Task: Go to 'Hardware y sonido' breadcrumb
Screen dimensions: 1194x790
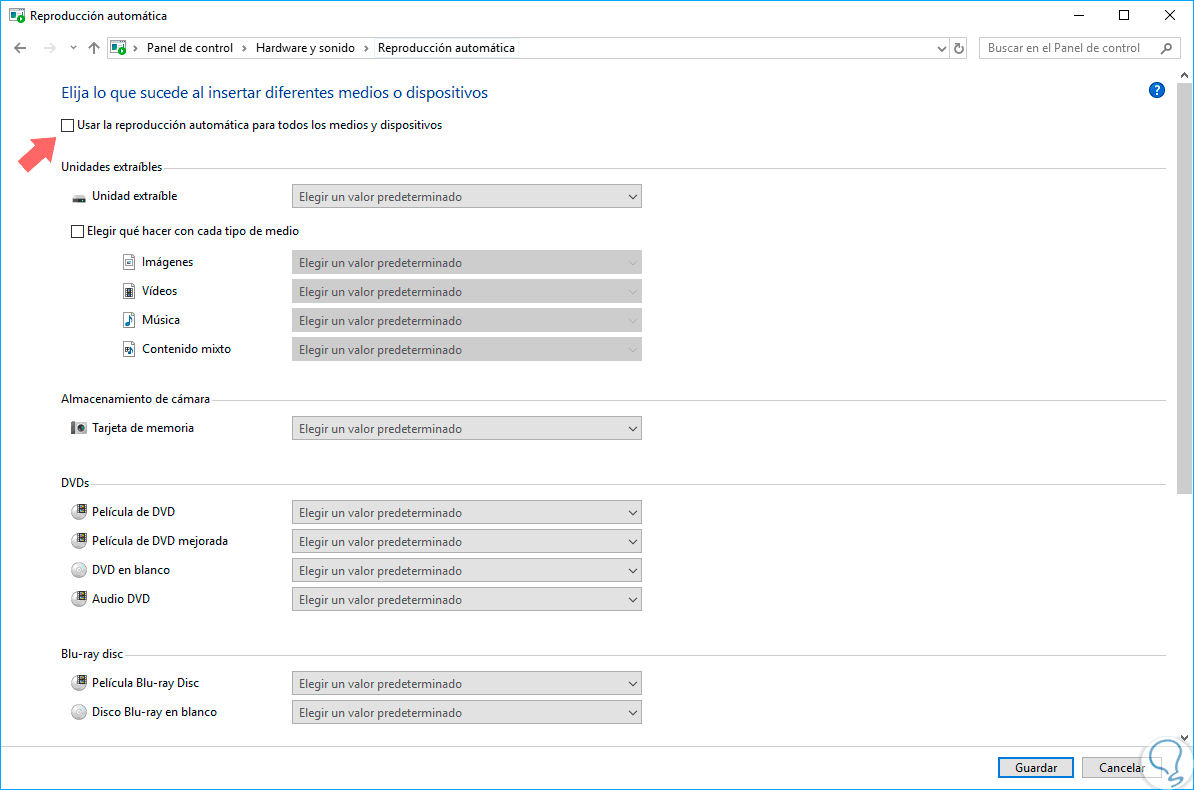Action: click(305, 48)
